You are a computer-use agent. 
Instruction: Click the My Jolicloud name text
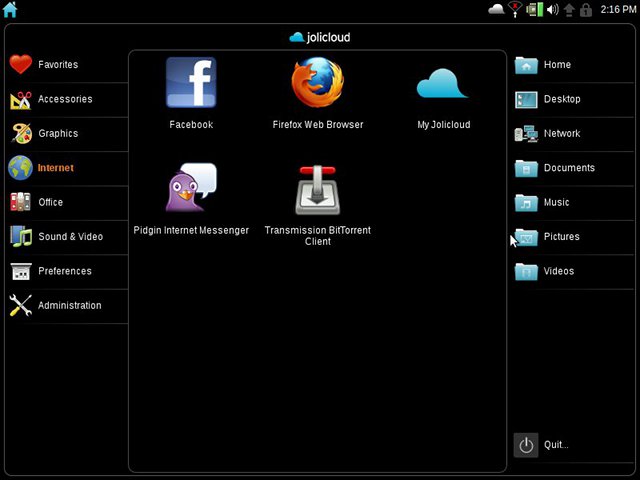[x=444, y=125]
